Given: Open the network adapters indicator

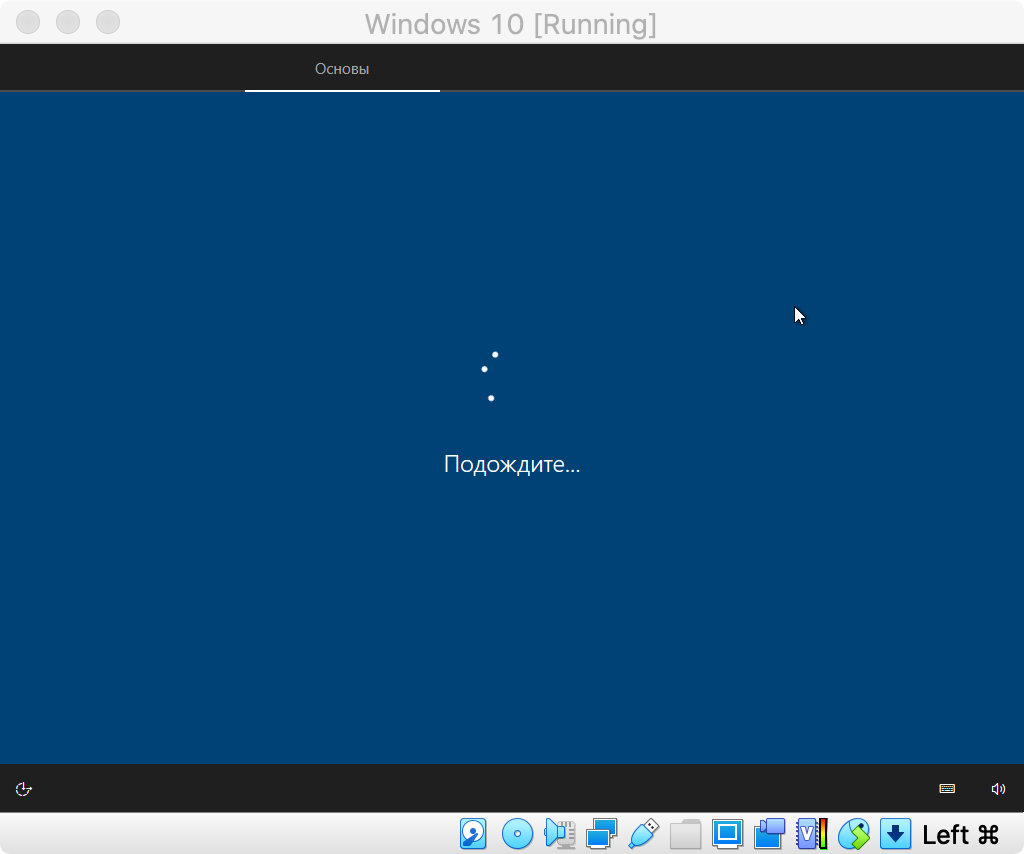Looking at the screenshot, I should coord(601,834).
